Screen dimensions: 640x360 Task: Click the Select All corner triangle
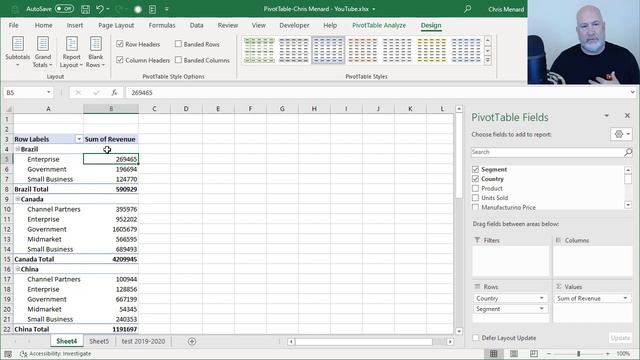(x=8, y=109)
